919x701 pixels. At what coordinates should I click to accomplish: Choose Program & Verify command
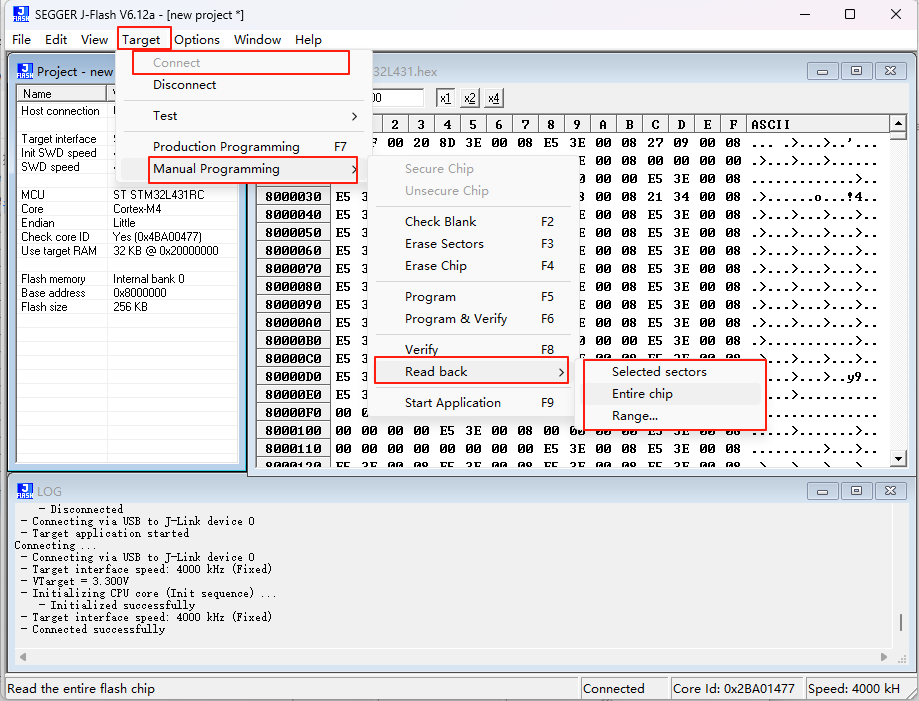pyautogui.click(x=472, y=319)
